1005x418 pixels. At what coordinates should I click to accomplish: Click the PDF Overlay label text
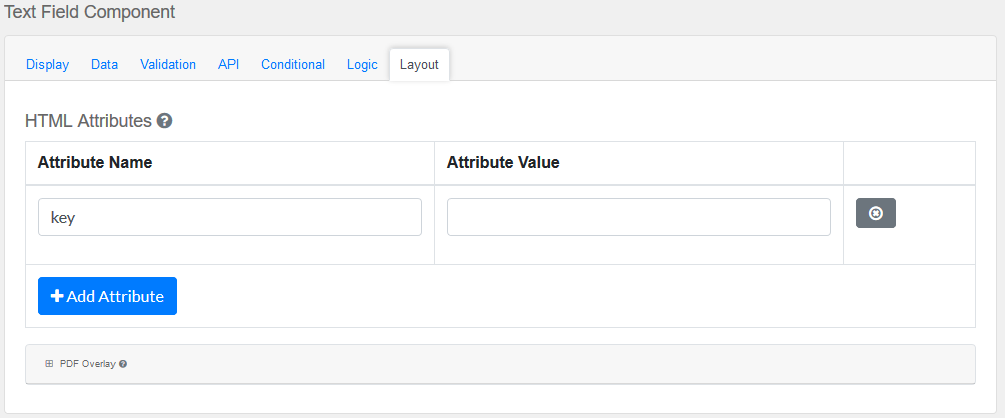pos(87,364)
